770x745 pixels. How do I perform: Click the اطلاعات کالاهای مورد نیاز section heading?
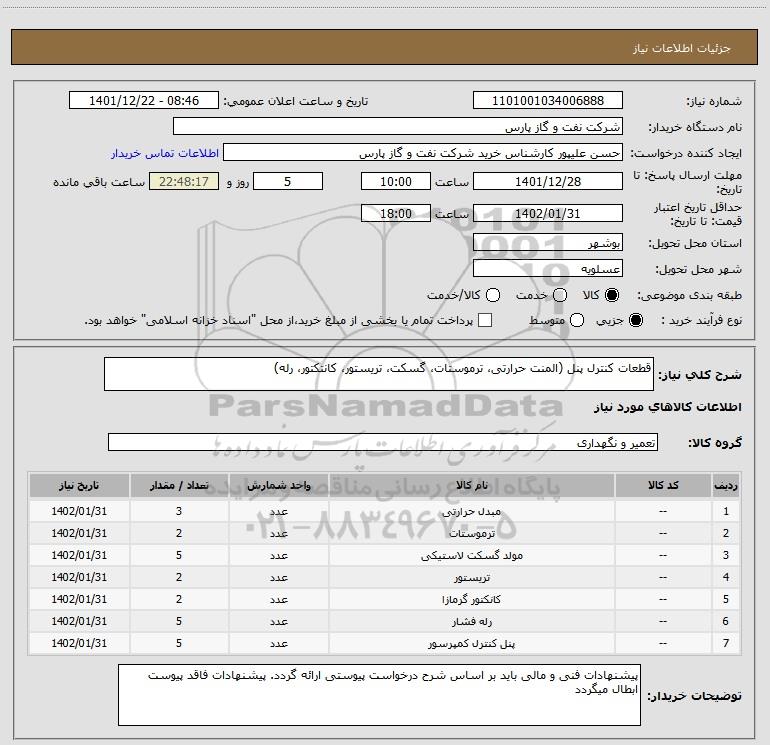[x=667, y=407]
